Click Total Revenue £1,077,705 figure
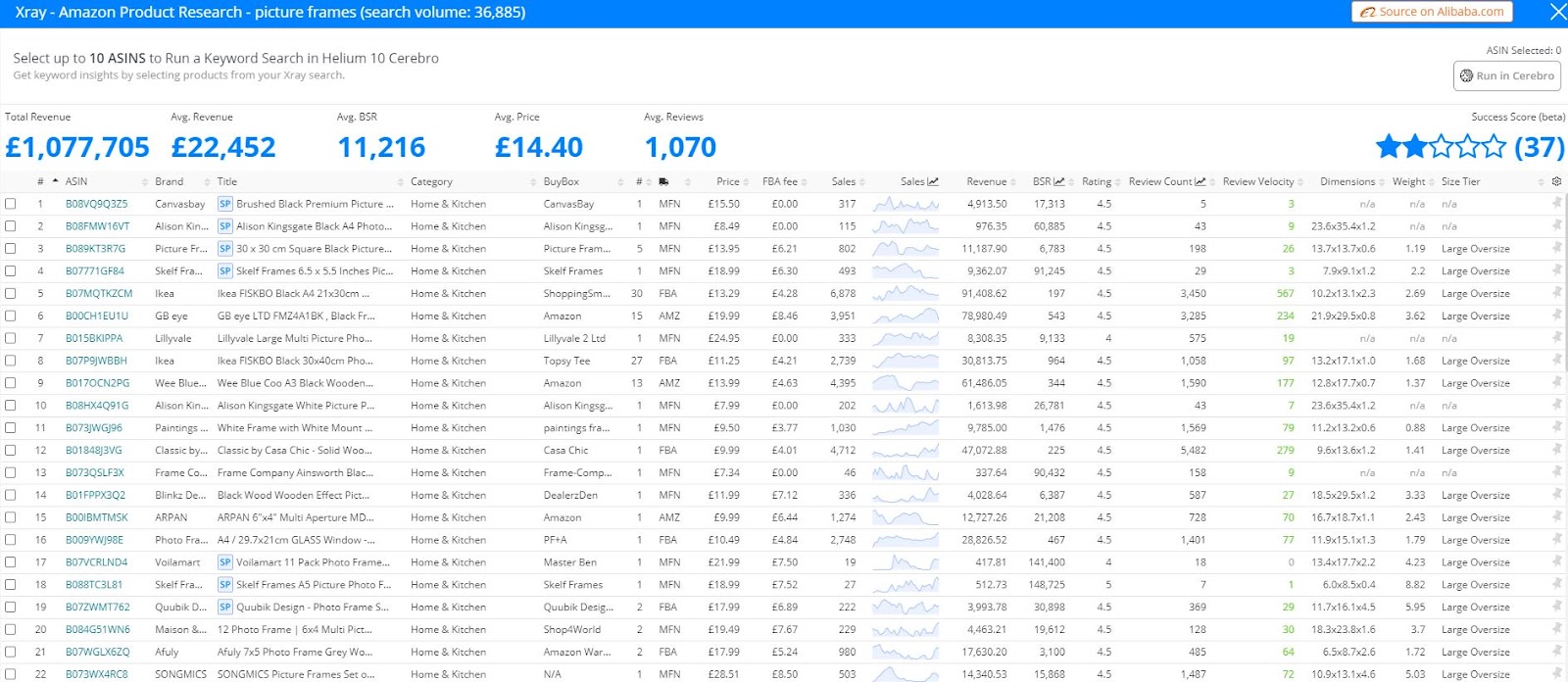 pyautogui.click(x=77, y=147)
